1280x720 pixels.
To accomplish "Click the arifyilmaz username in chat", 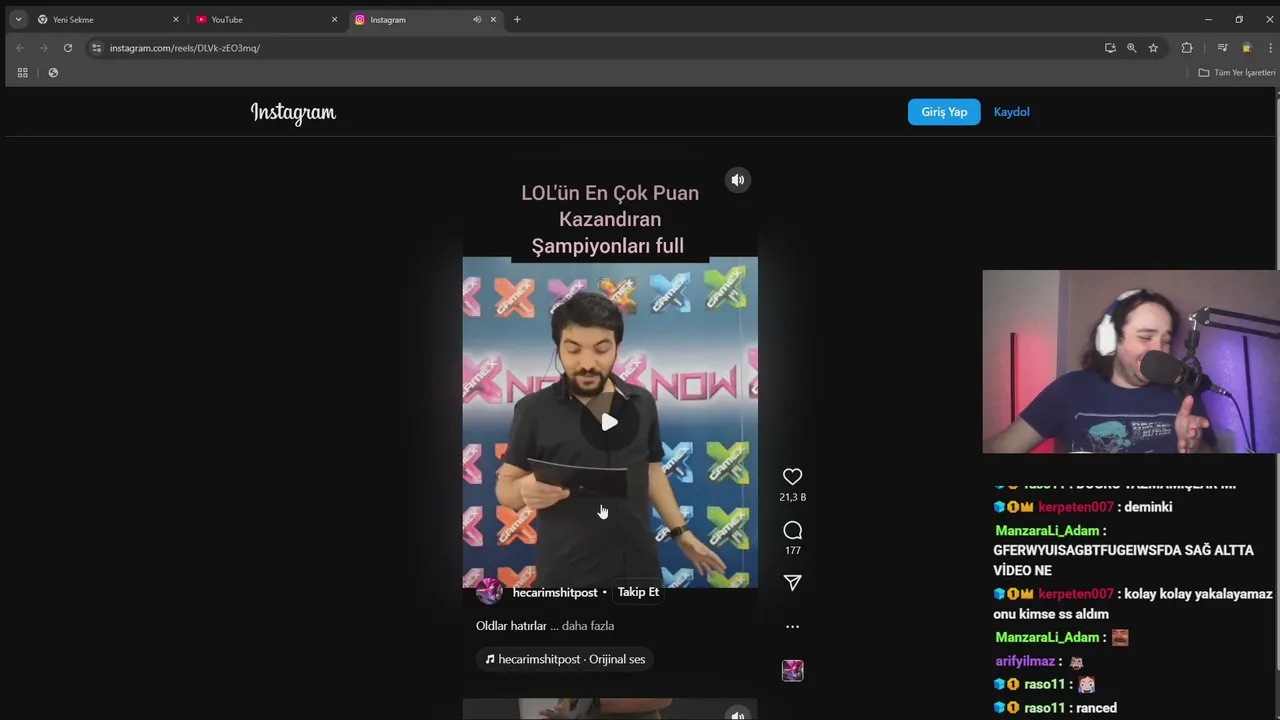I will tap(1025, 661).
